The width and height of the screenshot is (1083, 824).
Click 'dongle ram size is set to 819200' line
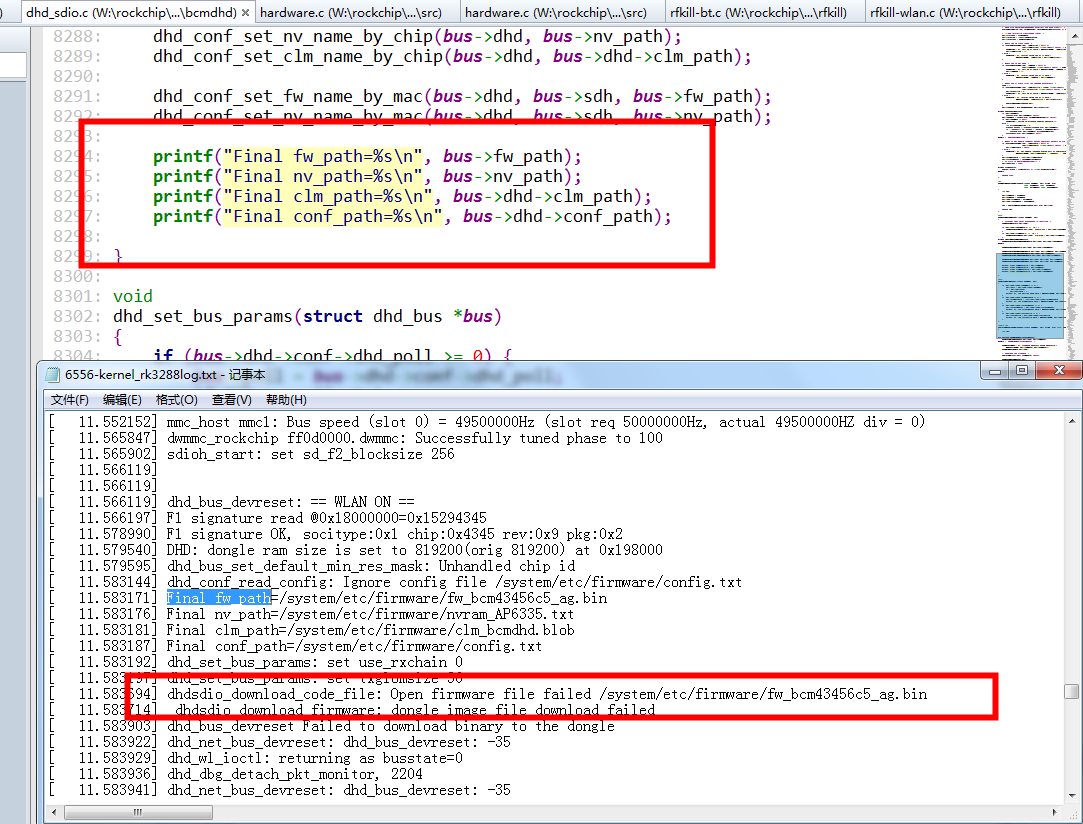click(414, 550)
